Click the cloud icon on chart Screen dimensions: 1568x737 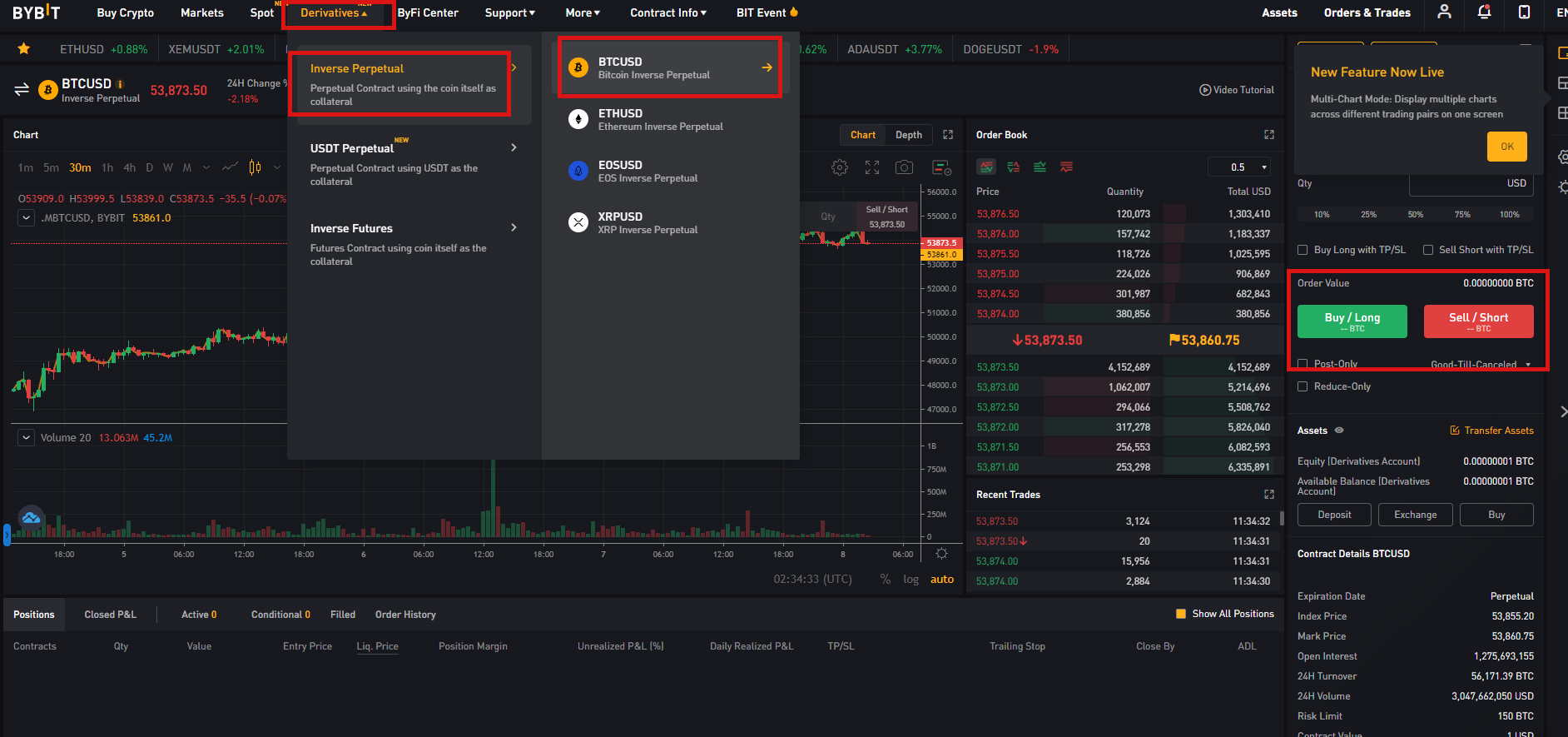tap(31, 518)
